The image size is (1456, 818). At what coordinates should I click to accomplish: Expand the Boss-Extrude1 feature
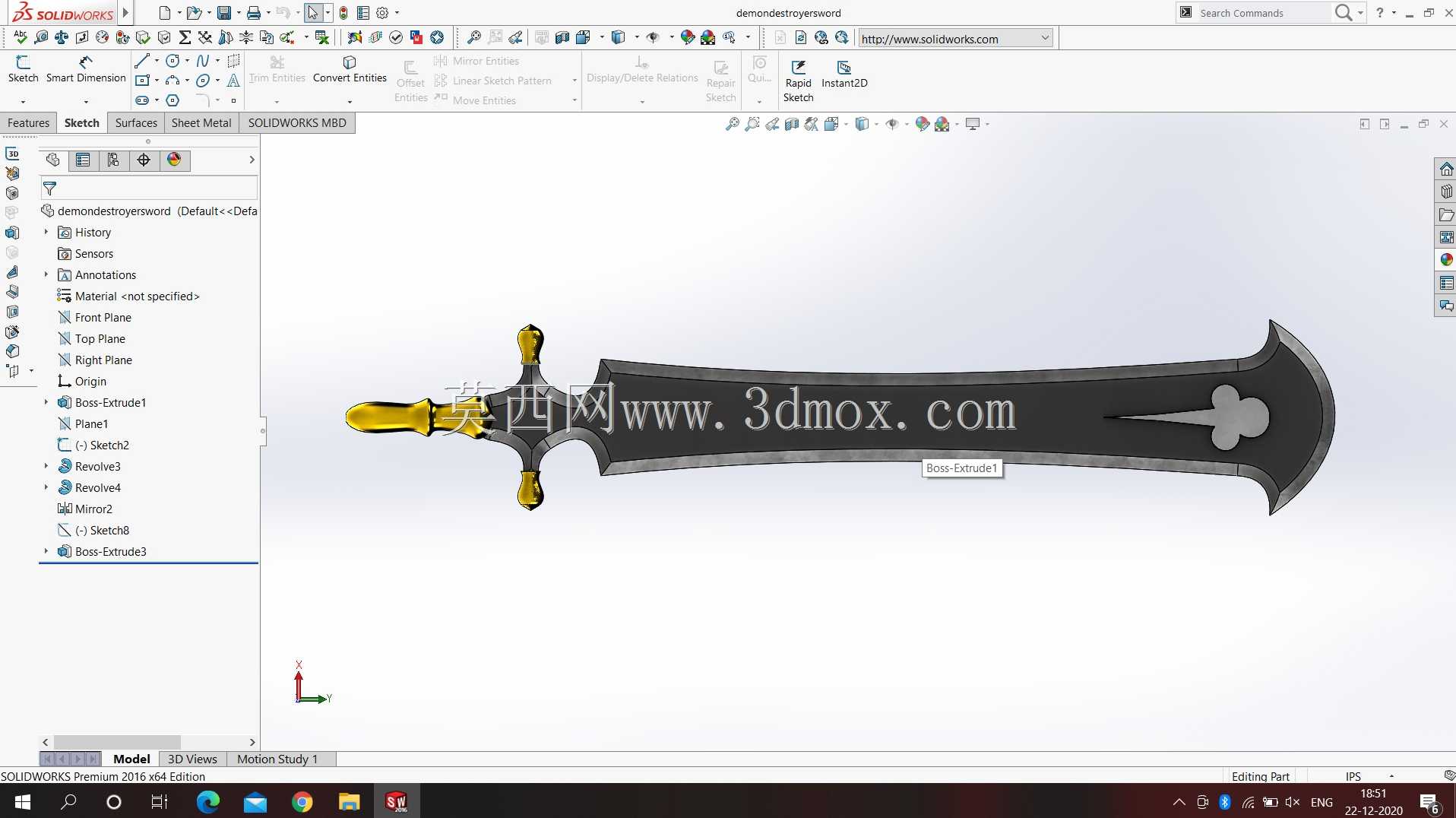[x=46, y=402]
